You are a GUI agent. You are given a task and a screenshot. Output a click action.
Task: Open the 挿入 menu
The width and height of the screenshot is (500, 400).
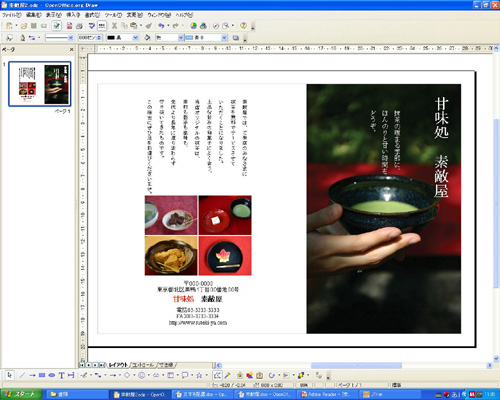[73, 15]
